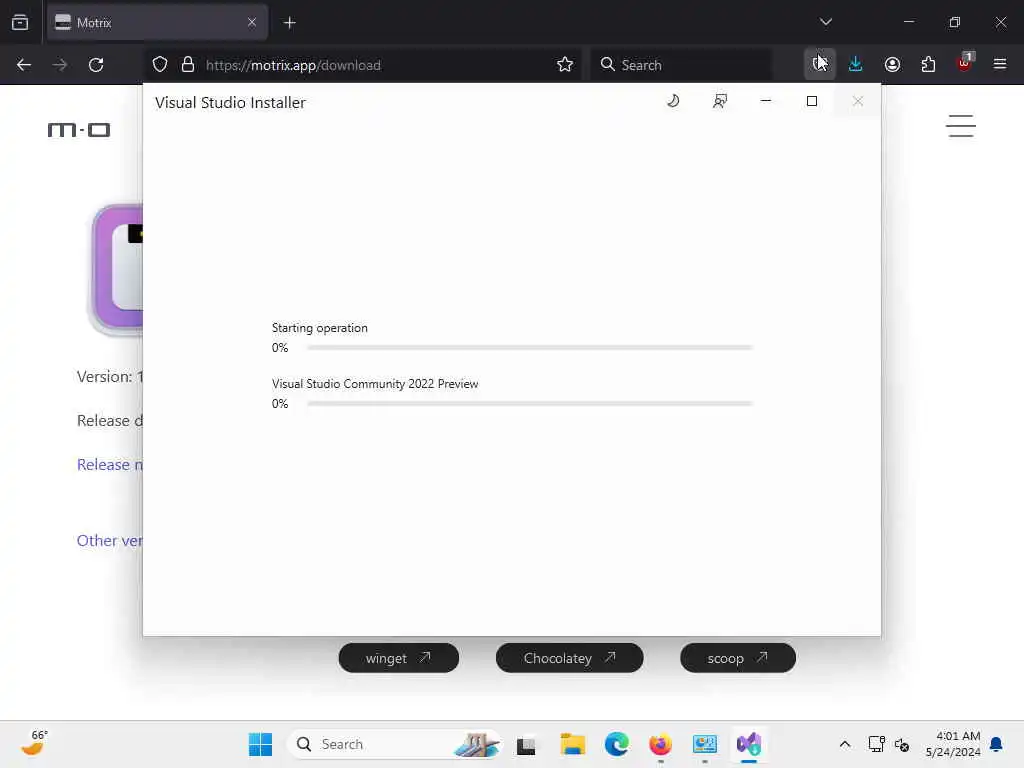Reload the current page
Image resolution: width=1024 pixels, height=768 pixels.
[96, 65]
